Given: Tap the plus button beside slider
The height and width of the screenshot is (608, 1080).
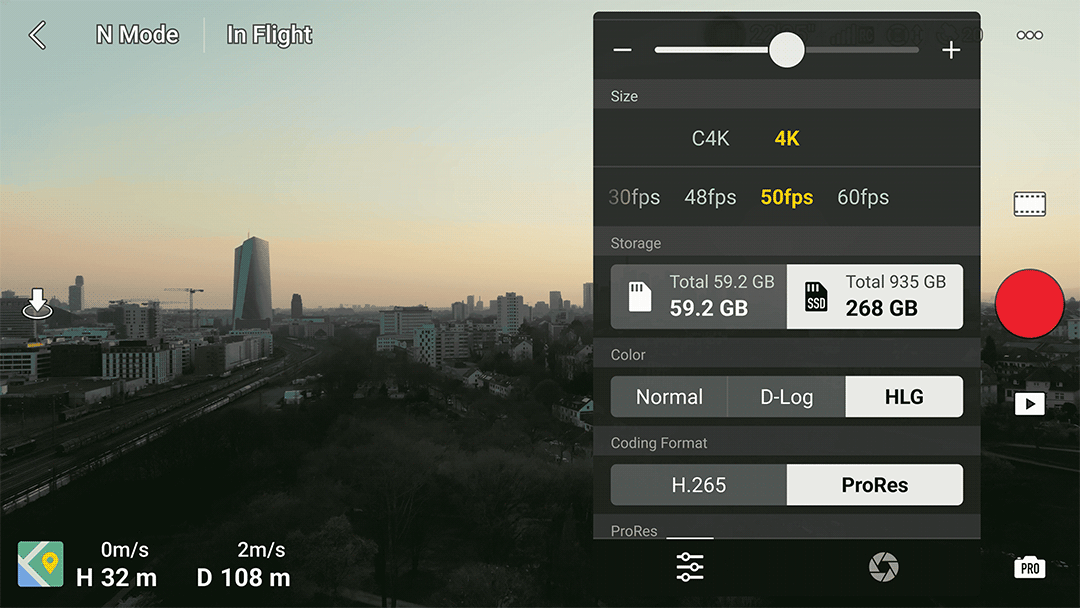Looking at the screenshot, I should point(951,51).
